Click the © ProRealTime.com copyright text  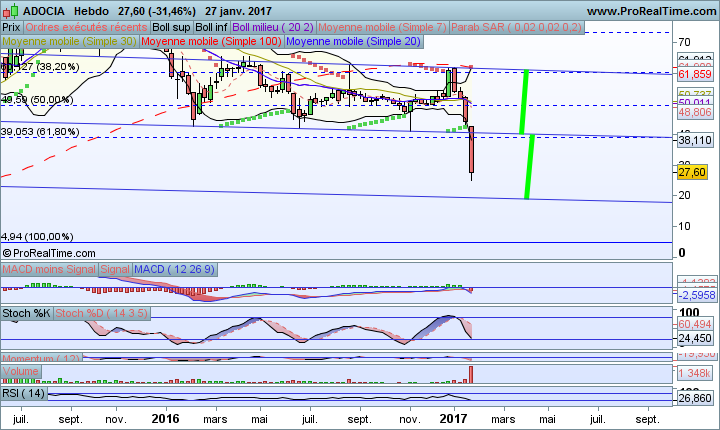point(49,253)
